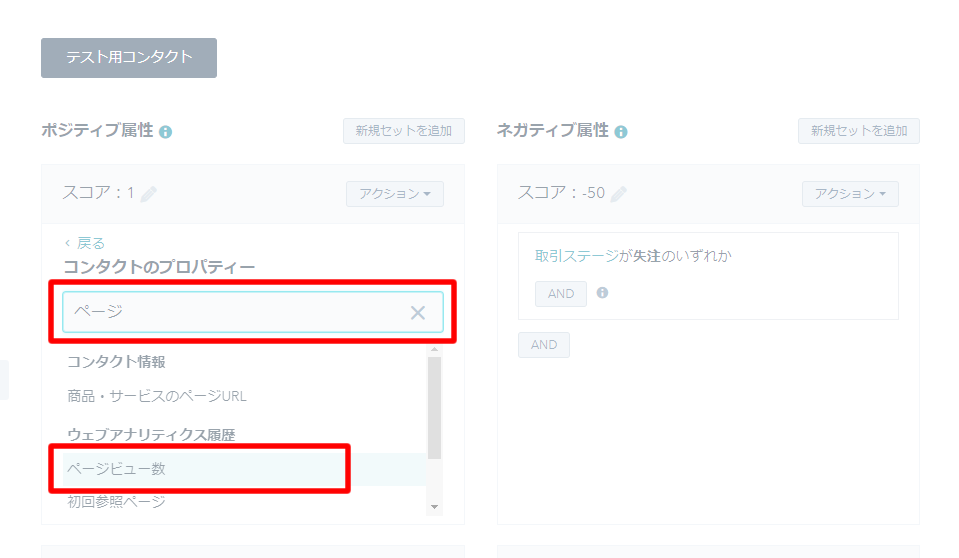Screen dimensions: 959x558
Task: Click コンタクト情報 category header
Action: click(116, 362)
